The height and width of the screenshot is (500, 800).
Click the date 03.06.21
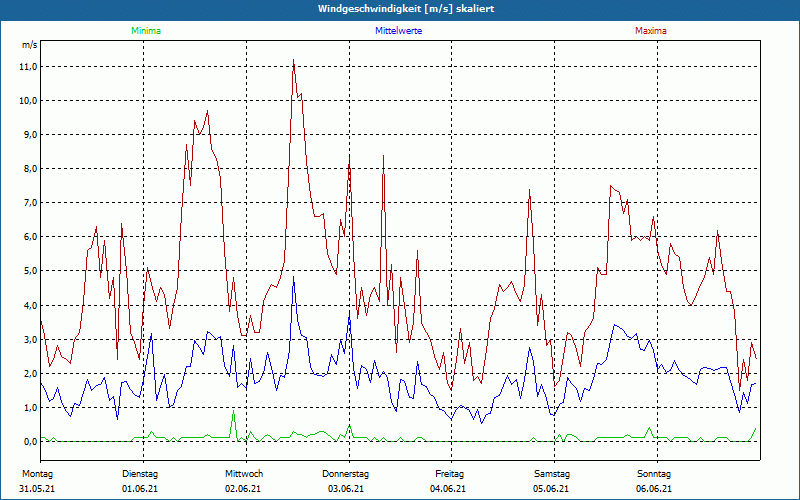tap(346, 489)
